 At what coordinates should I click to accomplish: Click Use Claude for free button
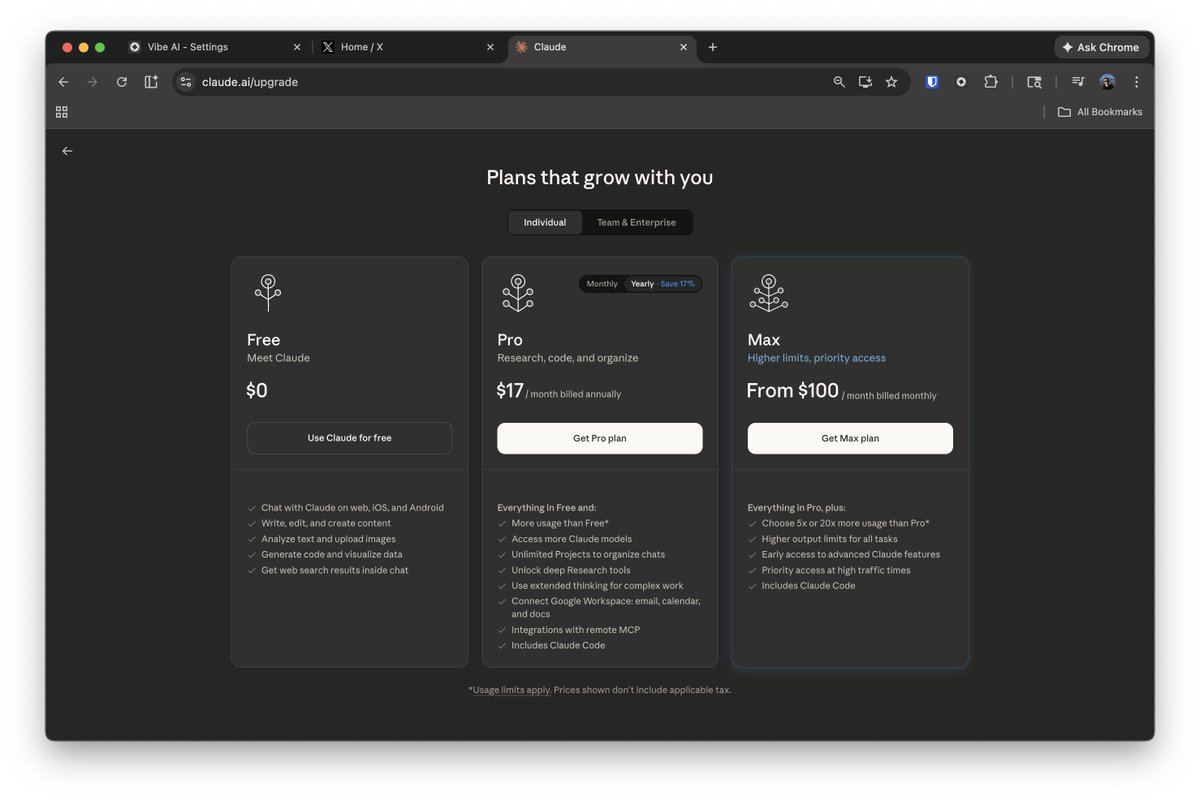(x=349, y=438)
